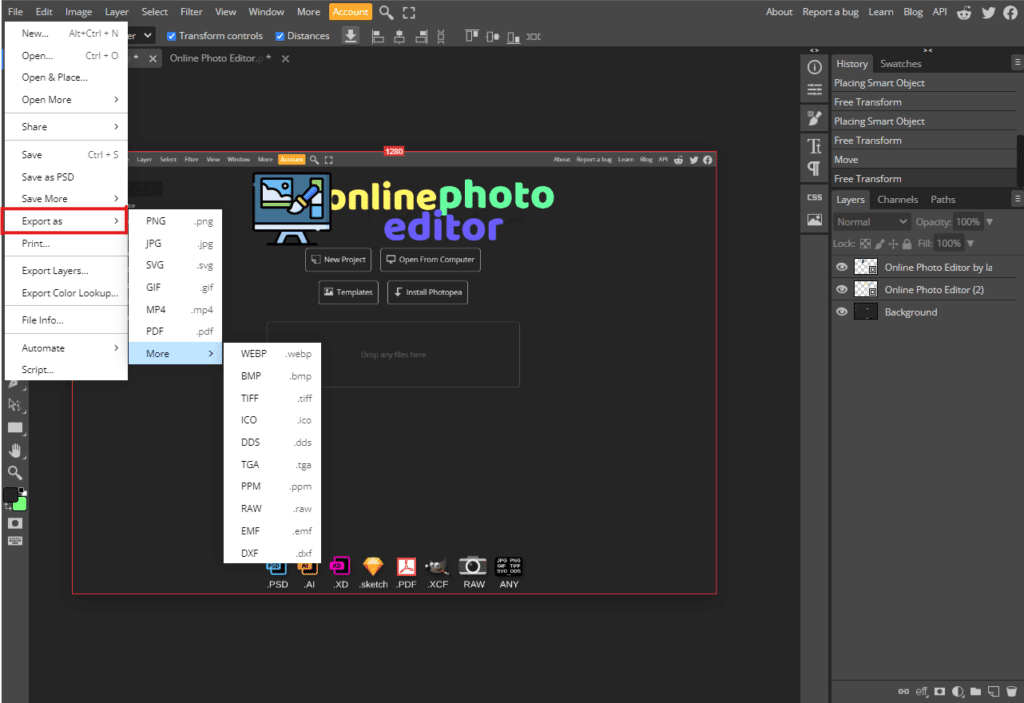Screen dimensions: 1024x703
Task: Hide the Background layer
Action: pos(841,312)
